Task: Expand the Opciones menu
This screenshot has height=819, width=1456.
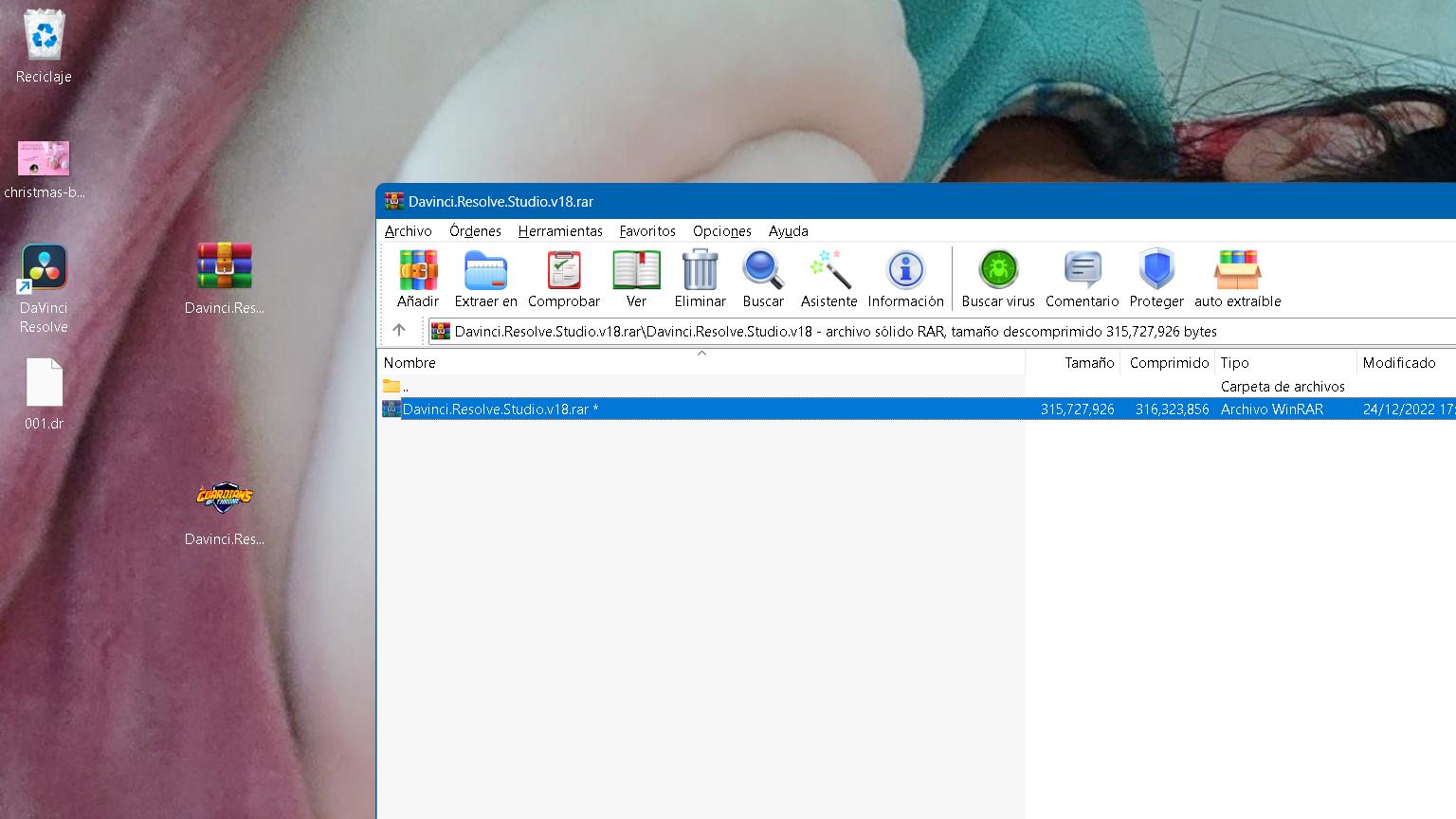Action: point(721,231)
